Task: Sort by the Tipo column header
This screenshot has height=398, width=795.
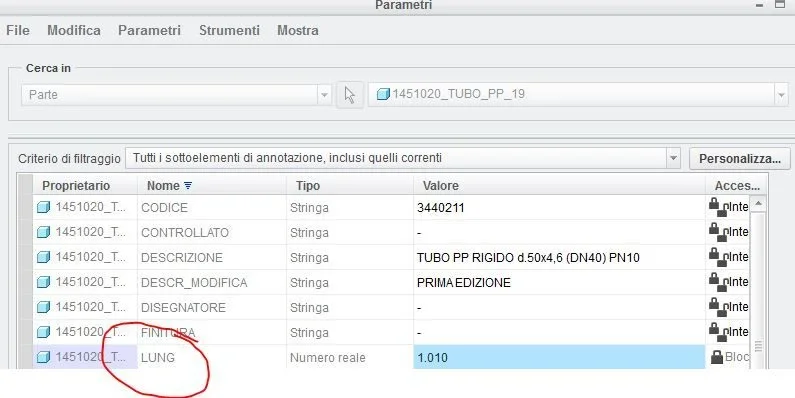Action: pyautogui.click(x=308, y=186)
